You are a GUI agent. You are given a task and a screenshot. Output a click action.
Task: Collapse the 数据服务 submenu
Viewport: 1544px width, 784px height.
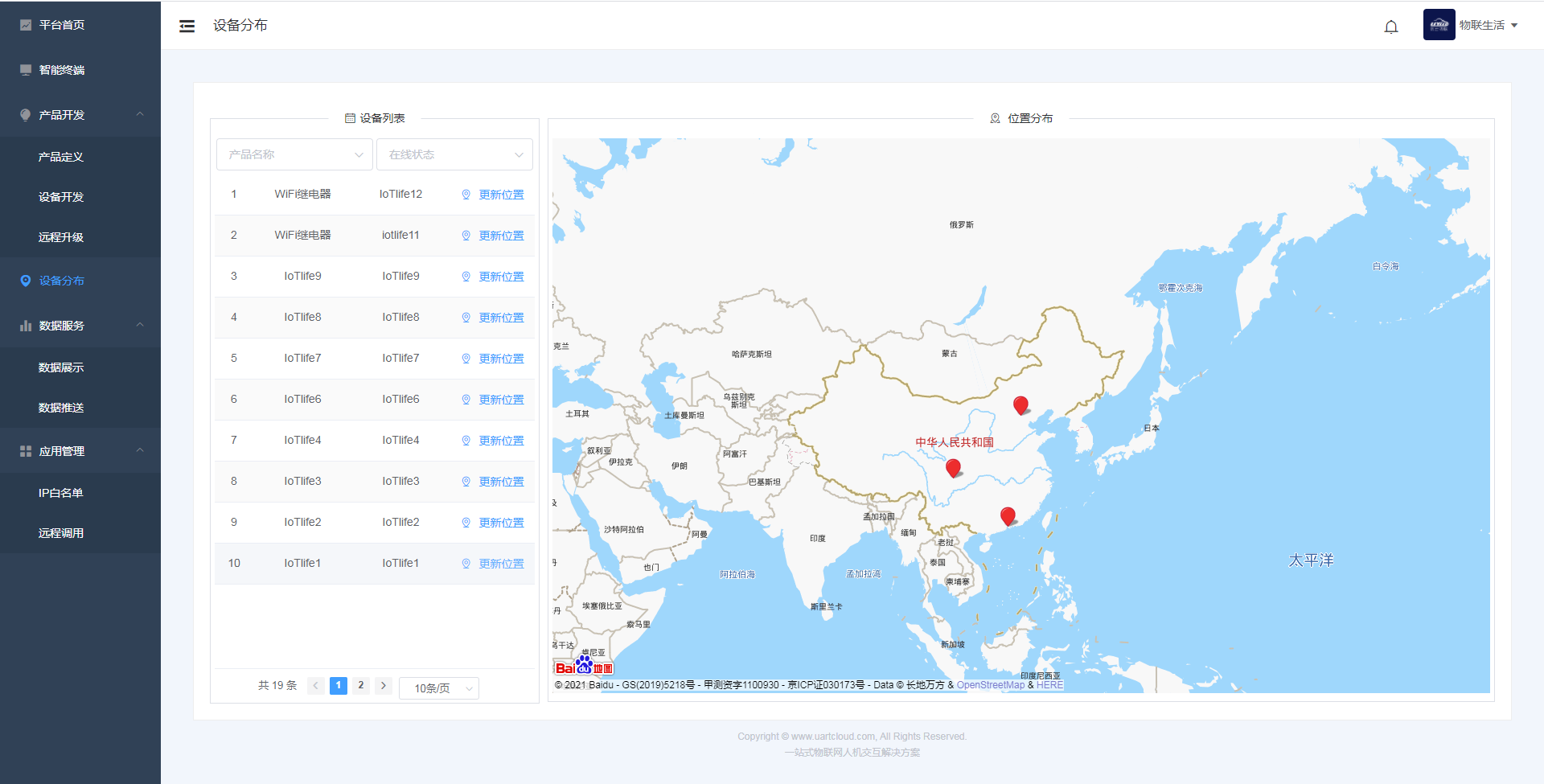click(80, 326)
